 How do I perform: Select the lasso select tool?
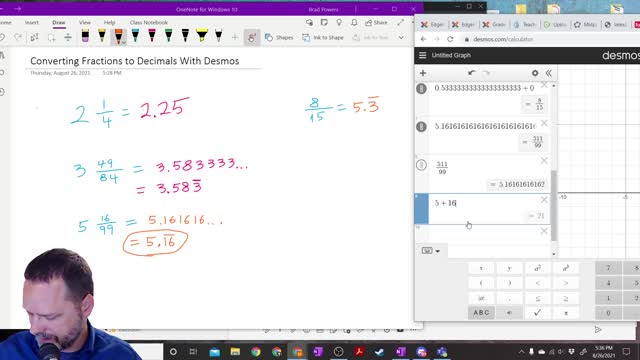(x=51, y=38)
